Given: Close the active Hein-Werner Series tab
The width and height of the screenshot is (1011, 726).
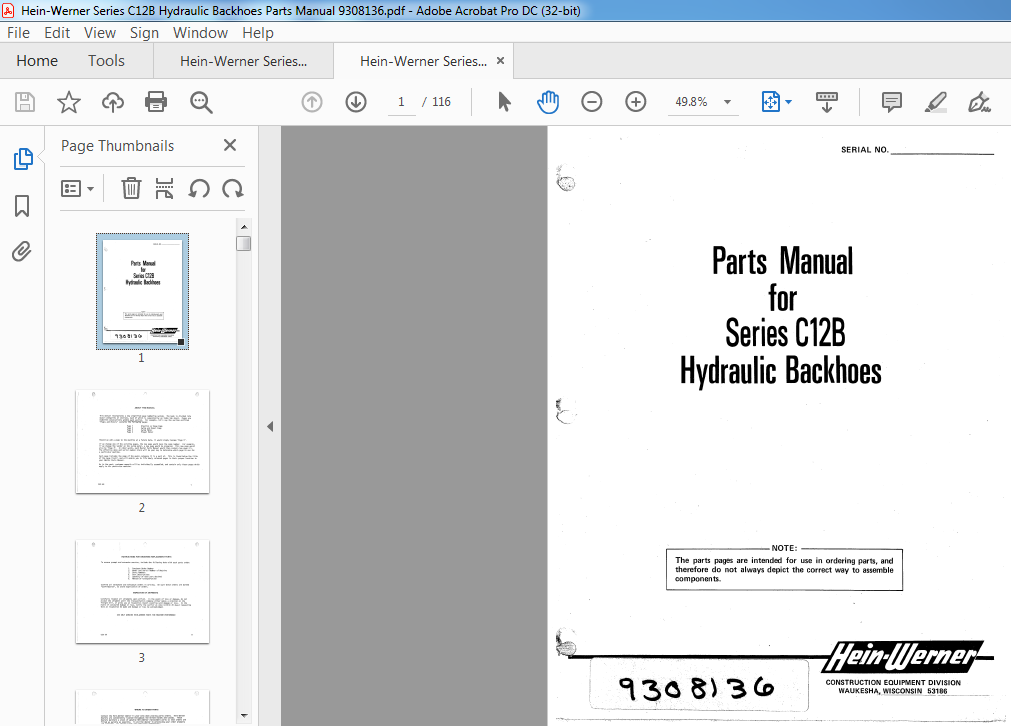Looking at the screenshot, I should [x=500, y=61].
